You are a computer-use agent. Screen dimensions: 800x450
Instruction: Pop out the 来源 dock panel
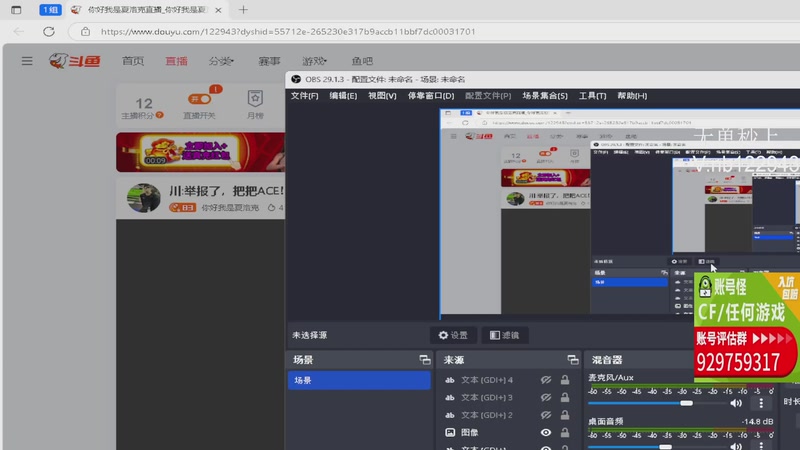point(572,360)
